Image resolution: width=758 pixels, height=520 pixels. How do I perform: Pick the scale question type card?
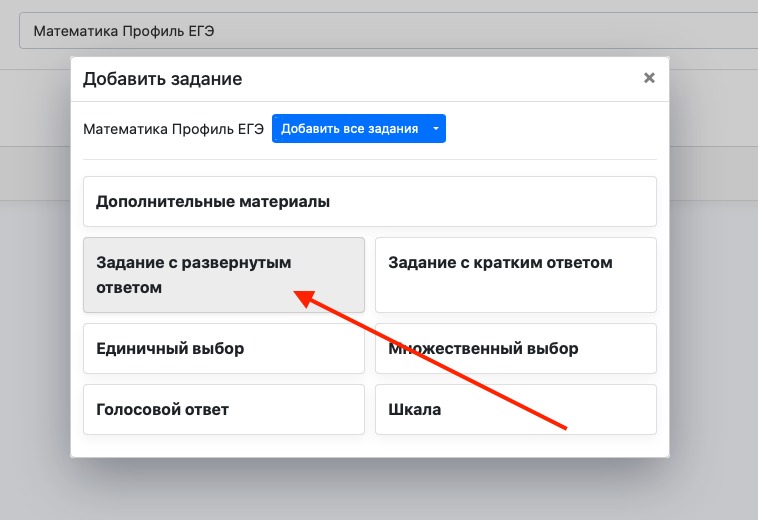(x=516, y=409)
